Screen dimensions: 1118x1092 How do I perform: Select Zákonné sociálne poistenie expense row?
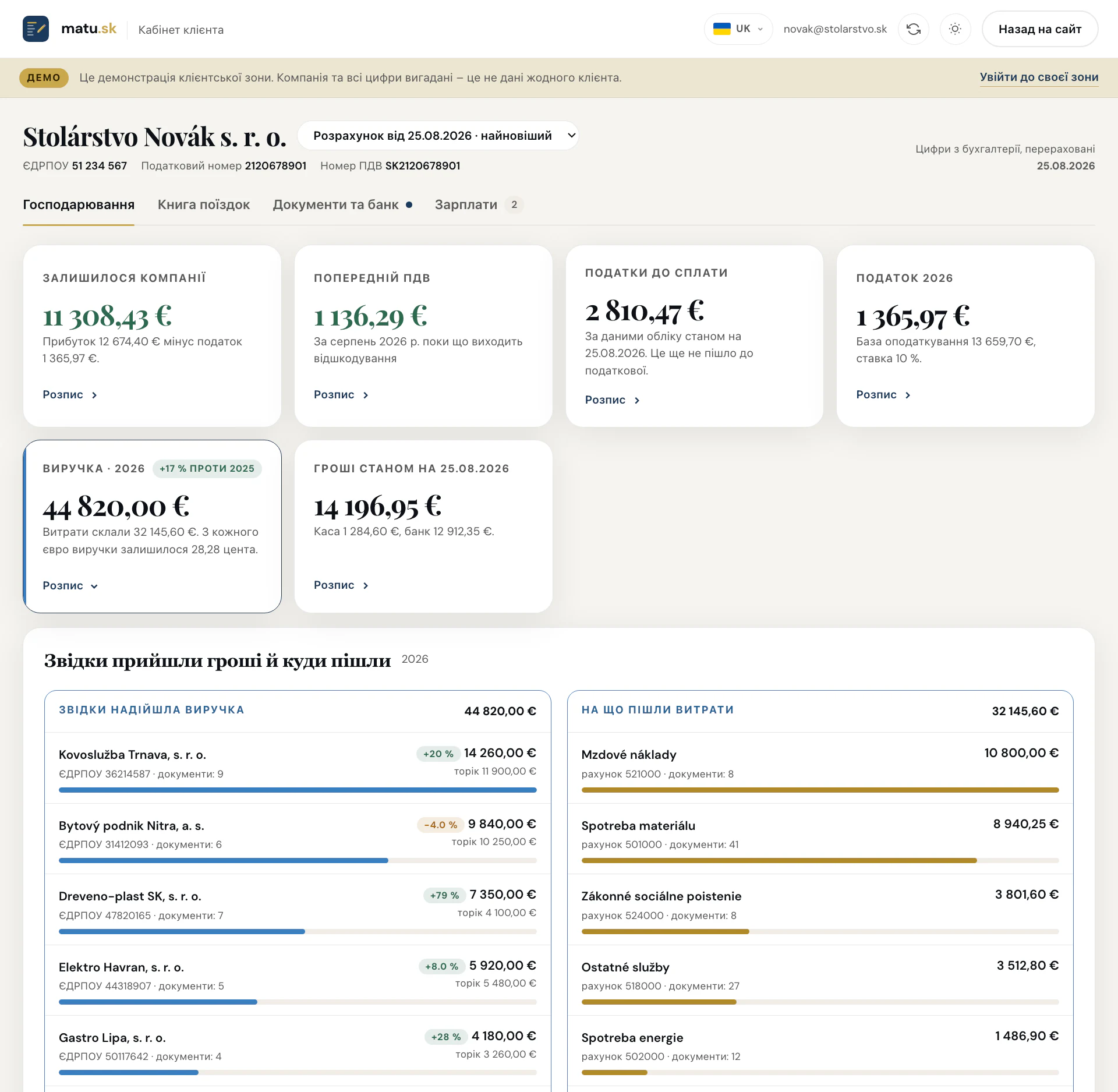820,910
